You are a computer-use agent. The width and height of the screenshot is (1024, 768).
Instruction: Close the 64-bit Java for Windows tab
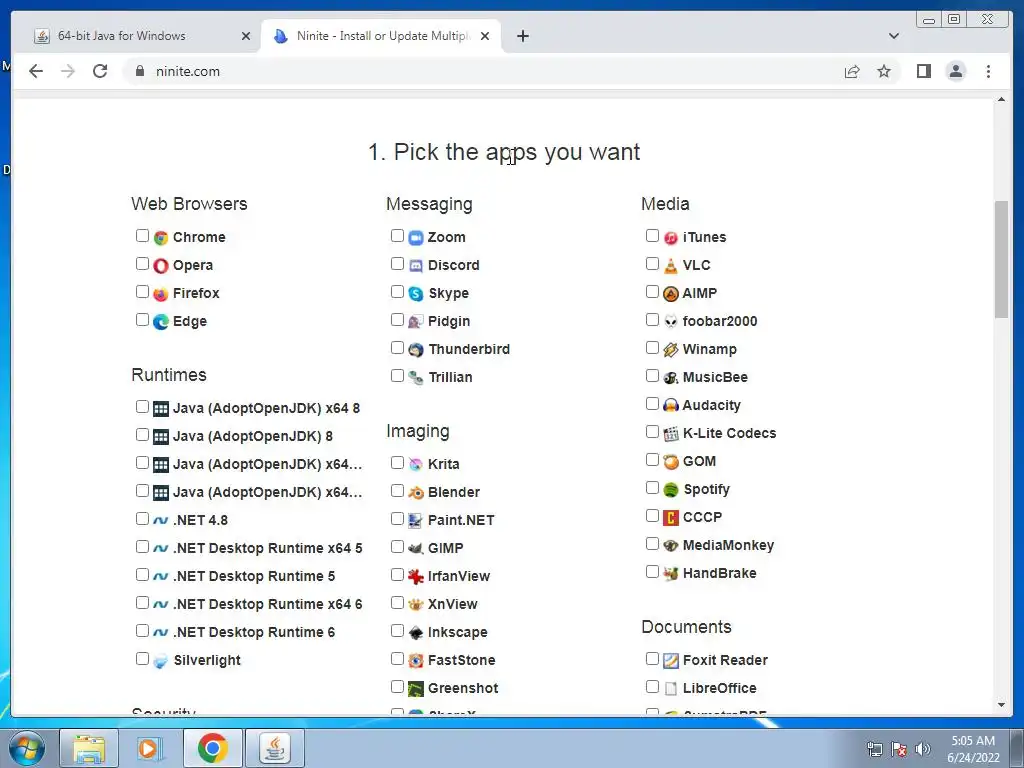246,36
